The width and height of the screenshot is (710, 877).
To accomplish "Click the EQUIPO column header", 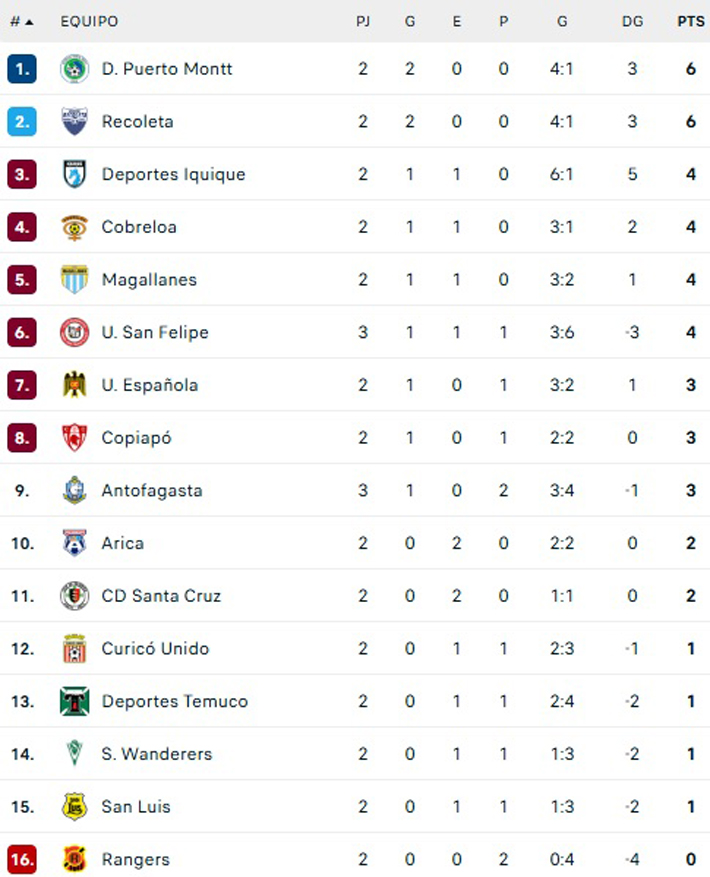I will (89, 21).
